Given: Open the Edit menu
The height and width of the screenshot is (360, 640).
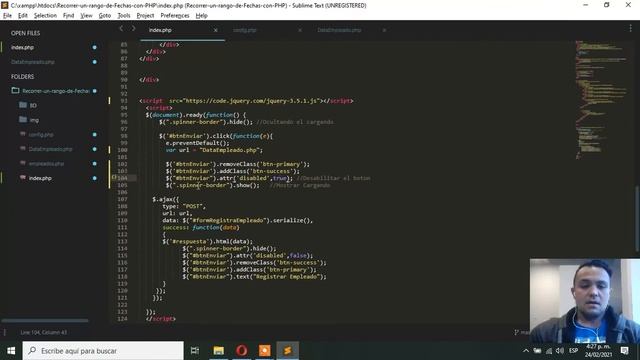Looking at the screenshot, I should 23,16.
